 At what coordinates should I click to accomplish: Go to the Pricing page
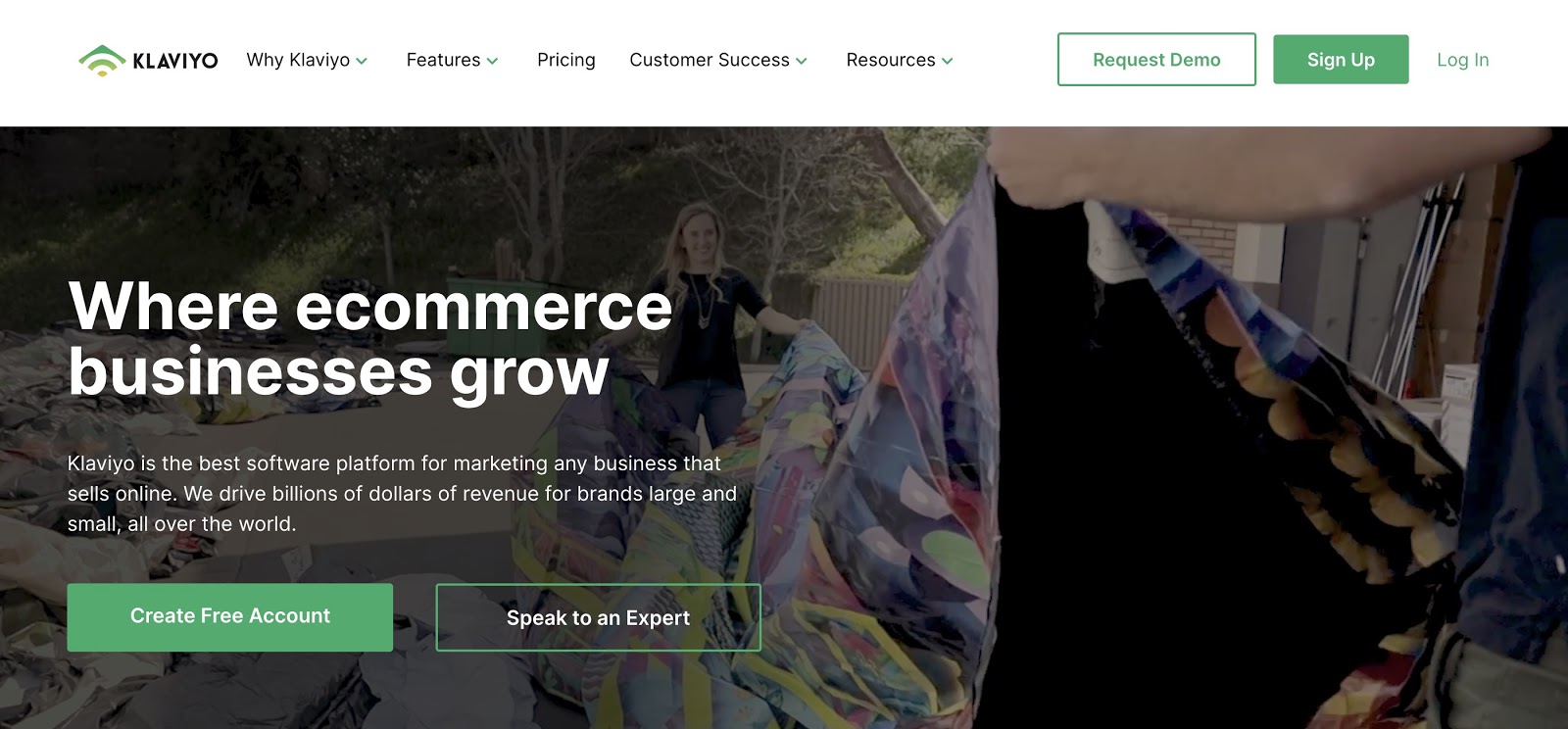click(566, 60)
